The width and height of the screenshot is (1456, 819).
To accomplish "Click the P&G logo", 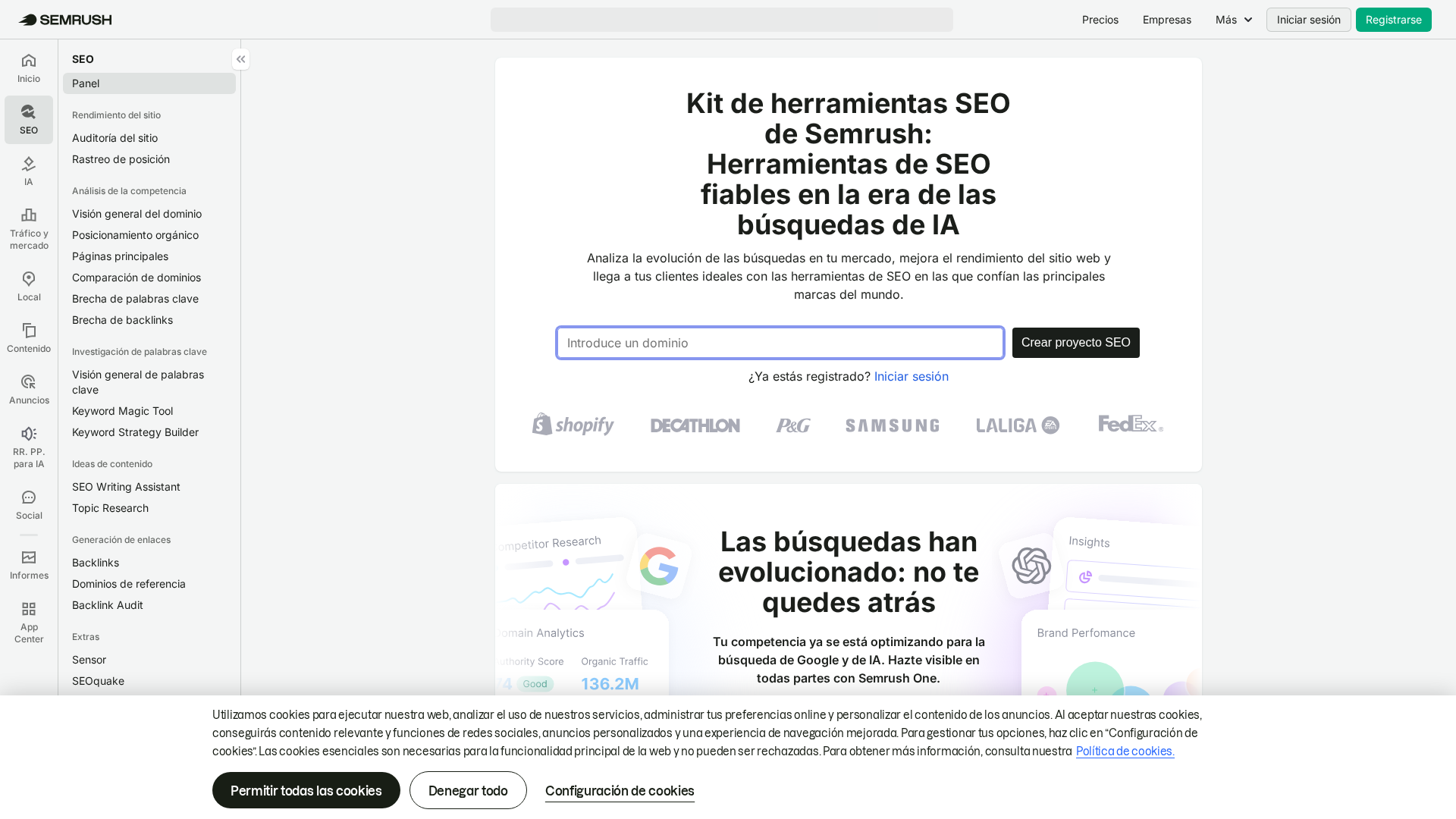I will tap(793, 425).
